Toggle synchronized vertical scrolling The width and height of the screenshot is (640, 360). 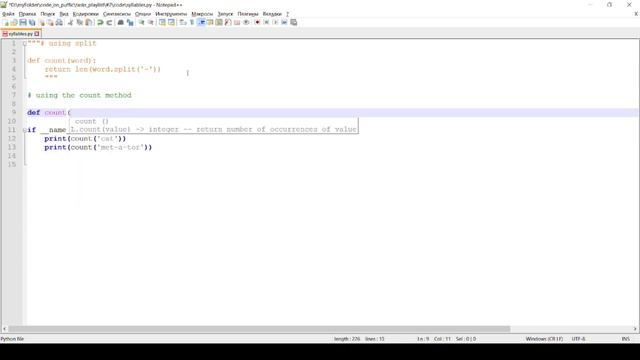tap(162, 22)
